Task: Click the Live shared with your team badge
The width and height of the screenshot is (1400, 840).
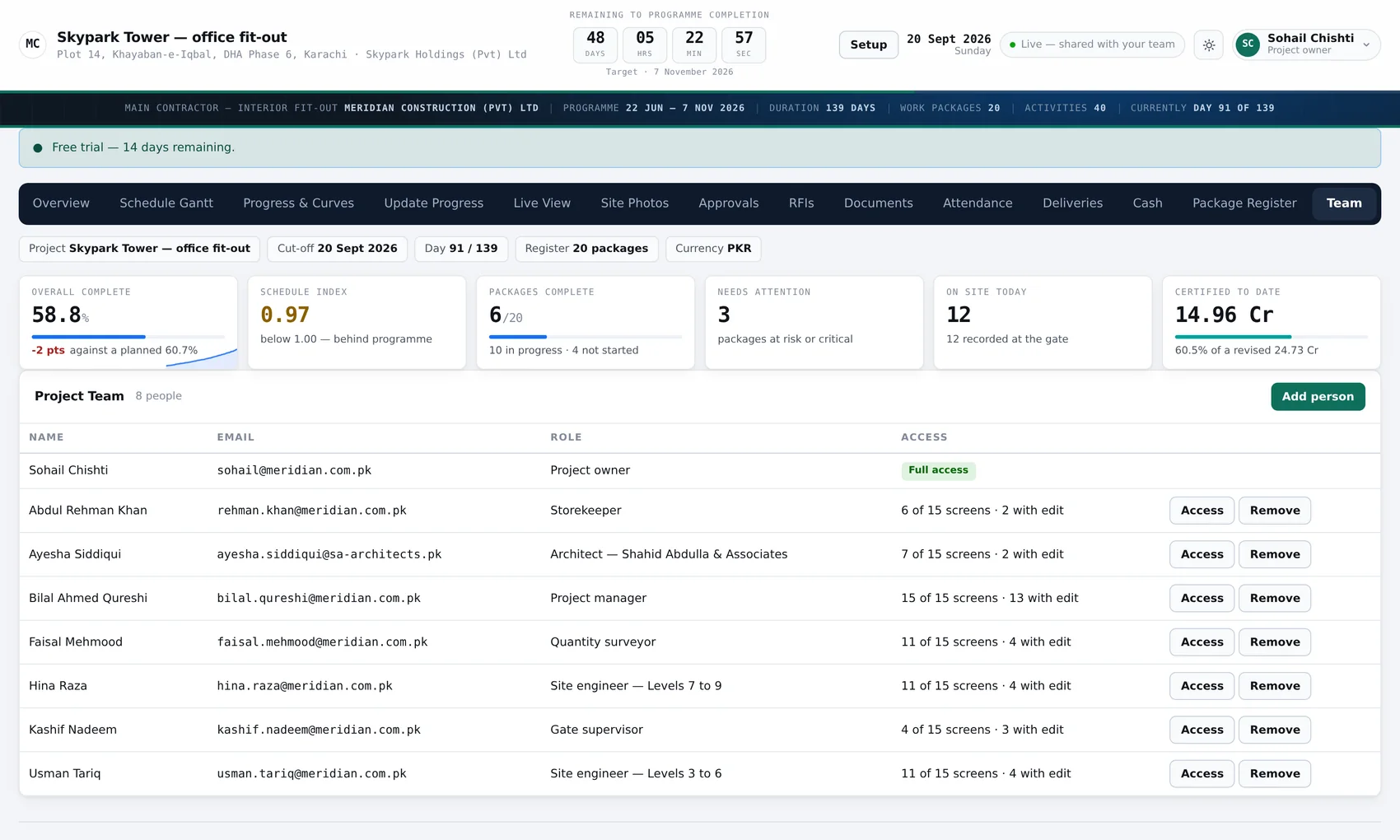Action: (1092, 44)
